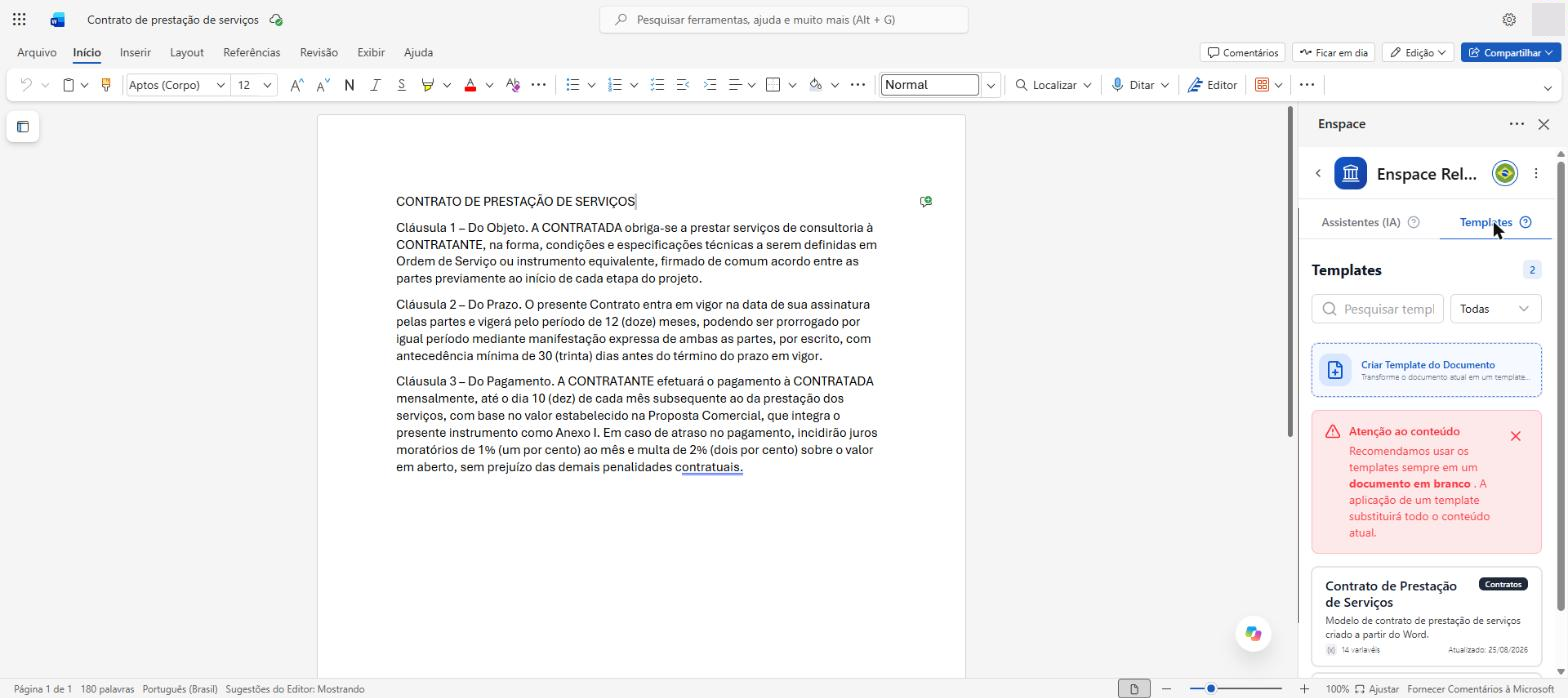Click the paragraph alignment icon
Viewport: 1568px width, 698px height.
pyautogui.click(x=735, y=85)
